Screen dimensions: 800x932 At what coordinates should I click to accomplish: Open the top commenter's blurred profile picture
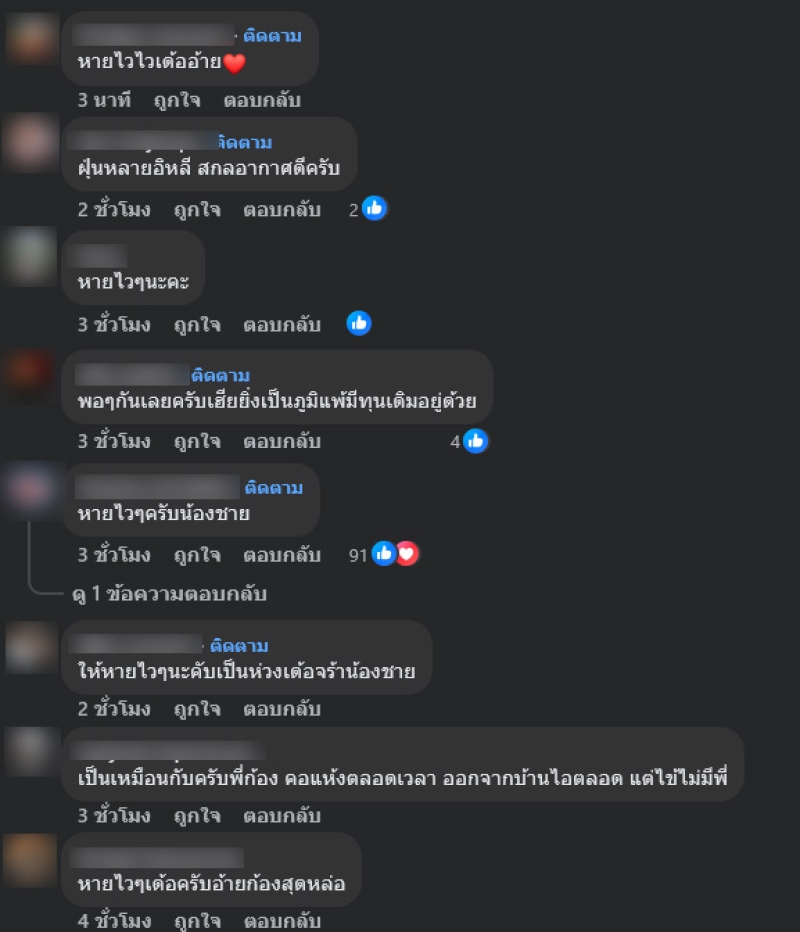tap(32, 38)
